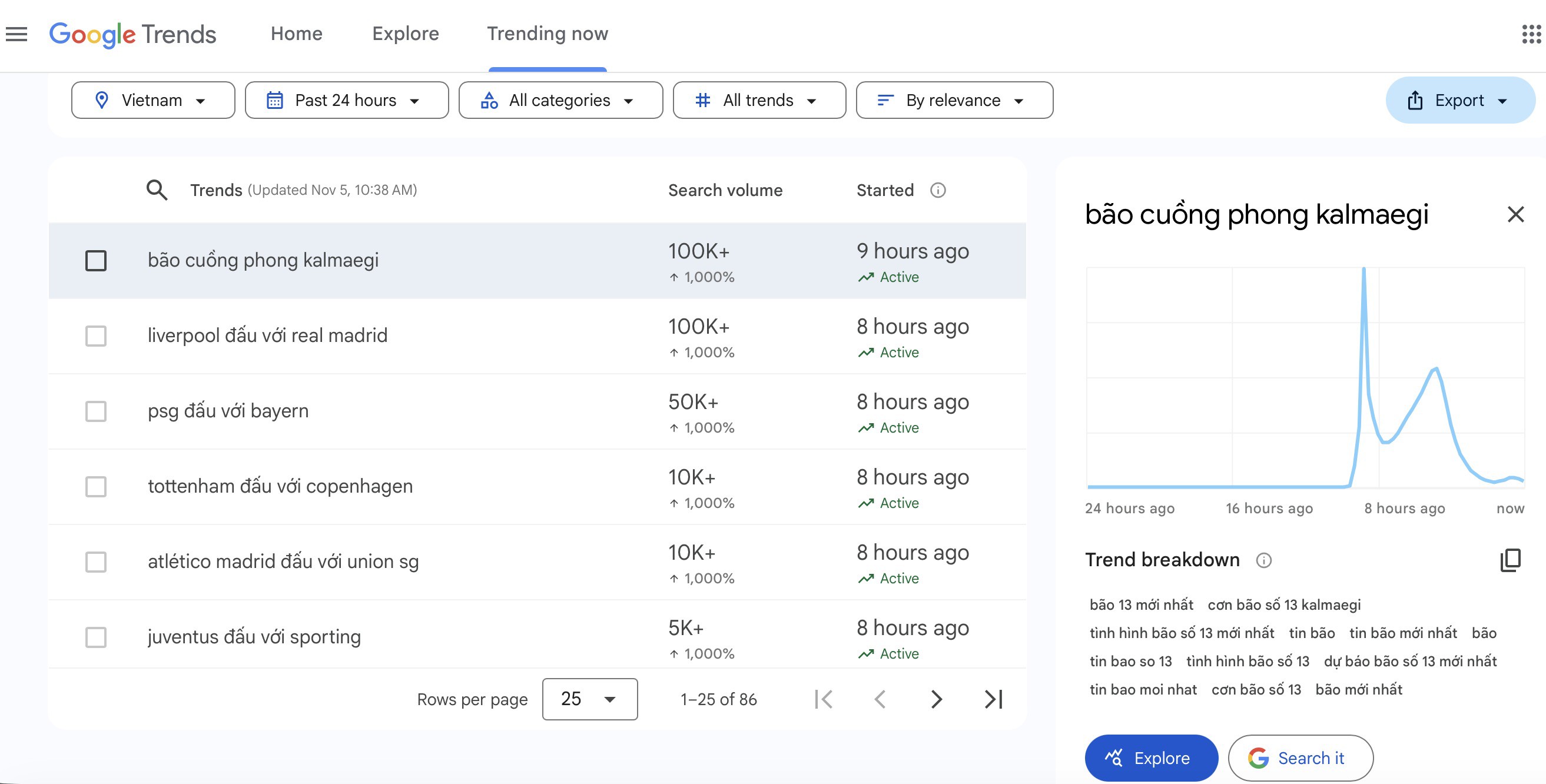Go to the Home tab
This screenshot has height=784, width=1546.
click(x=296, y=34)
